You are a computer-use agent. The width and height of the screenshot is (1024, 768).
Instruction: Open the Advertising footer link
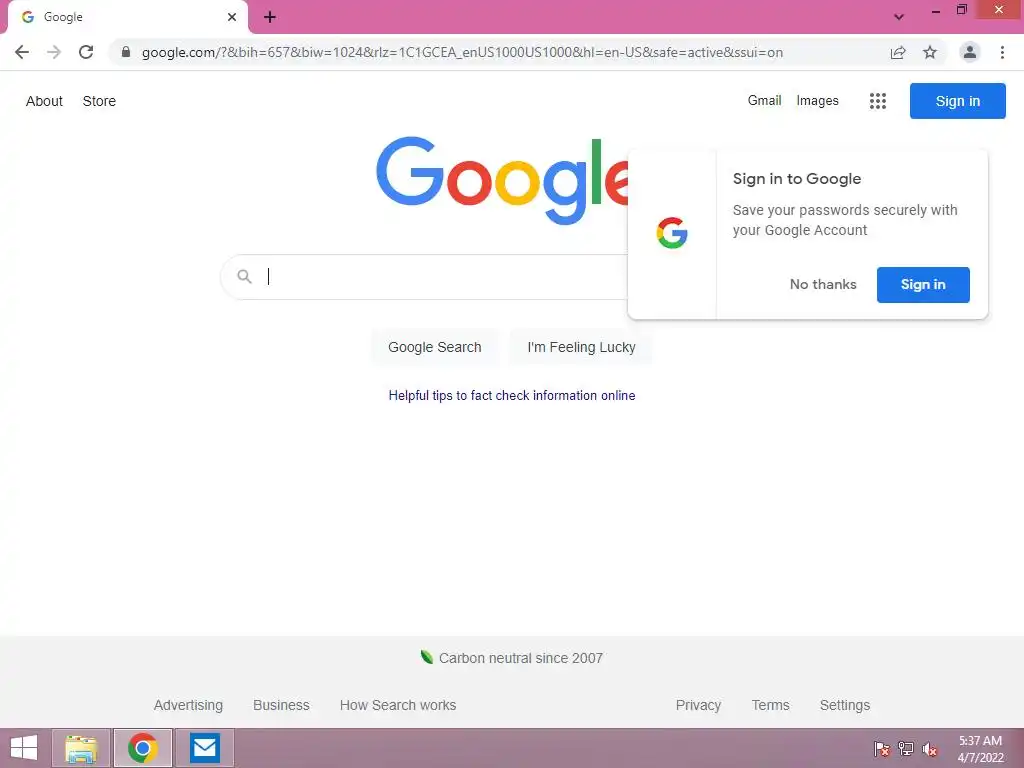188,705
